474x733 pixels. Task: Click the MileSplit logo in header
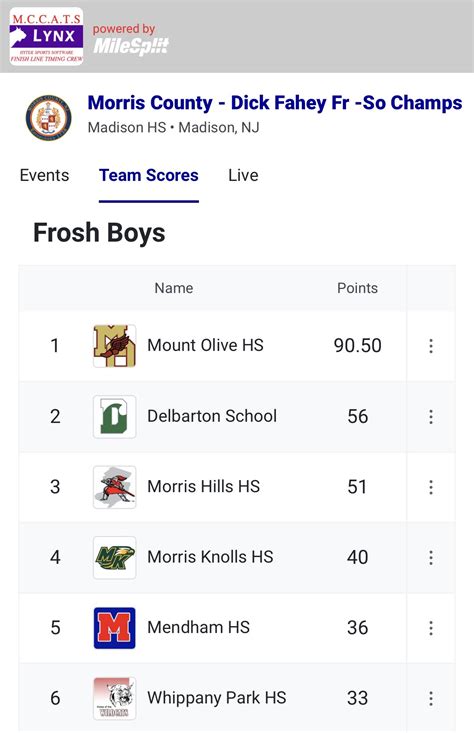coord(130,40)
